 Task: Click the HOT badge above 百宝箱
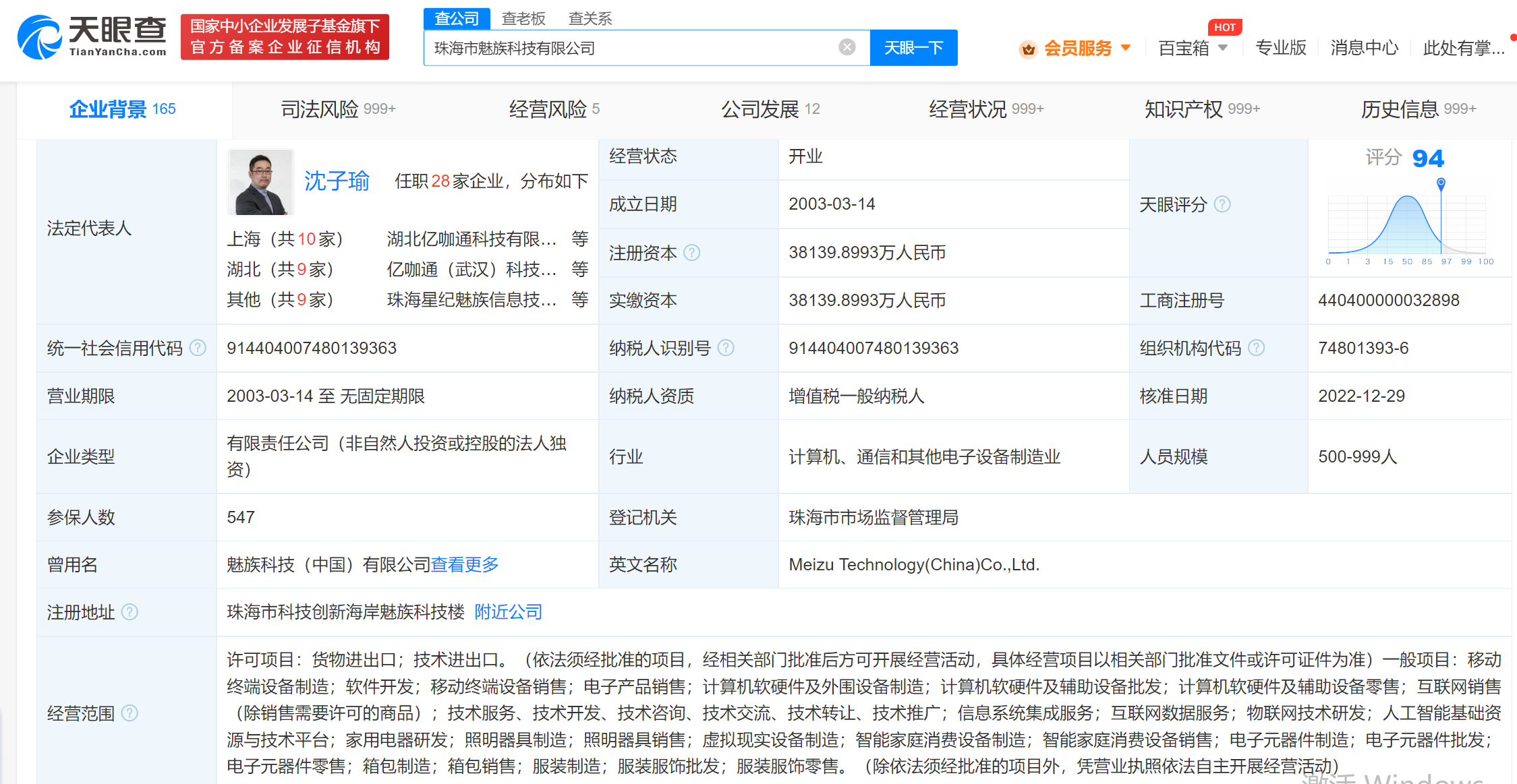click(1225, 27)
